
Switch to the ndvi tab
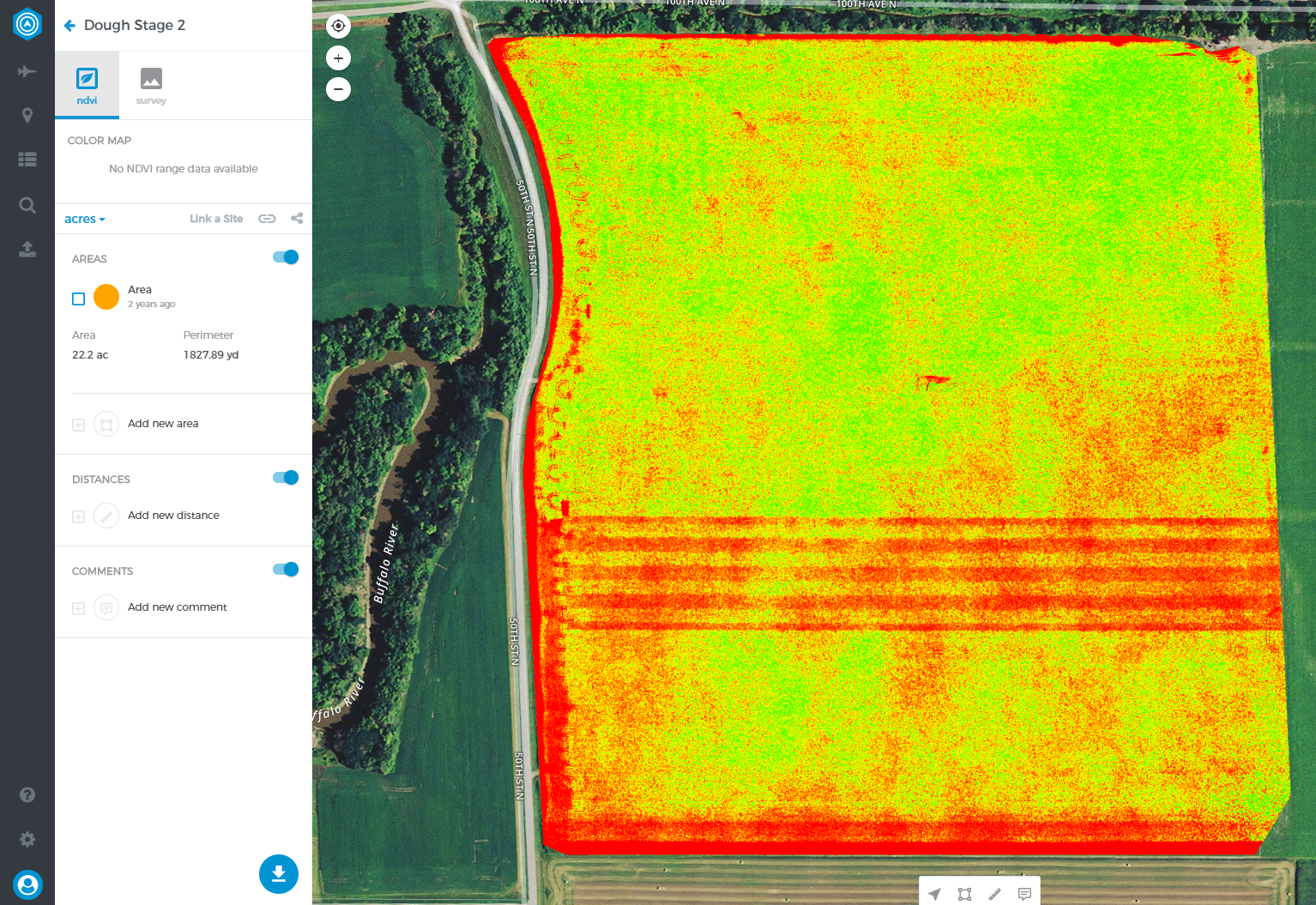click(87, 85)
